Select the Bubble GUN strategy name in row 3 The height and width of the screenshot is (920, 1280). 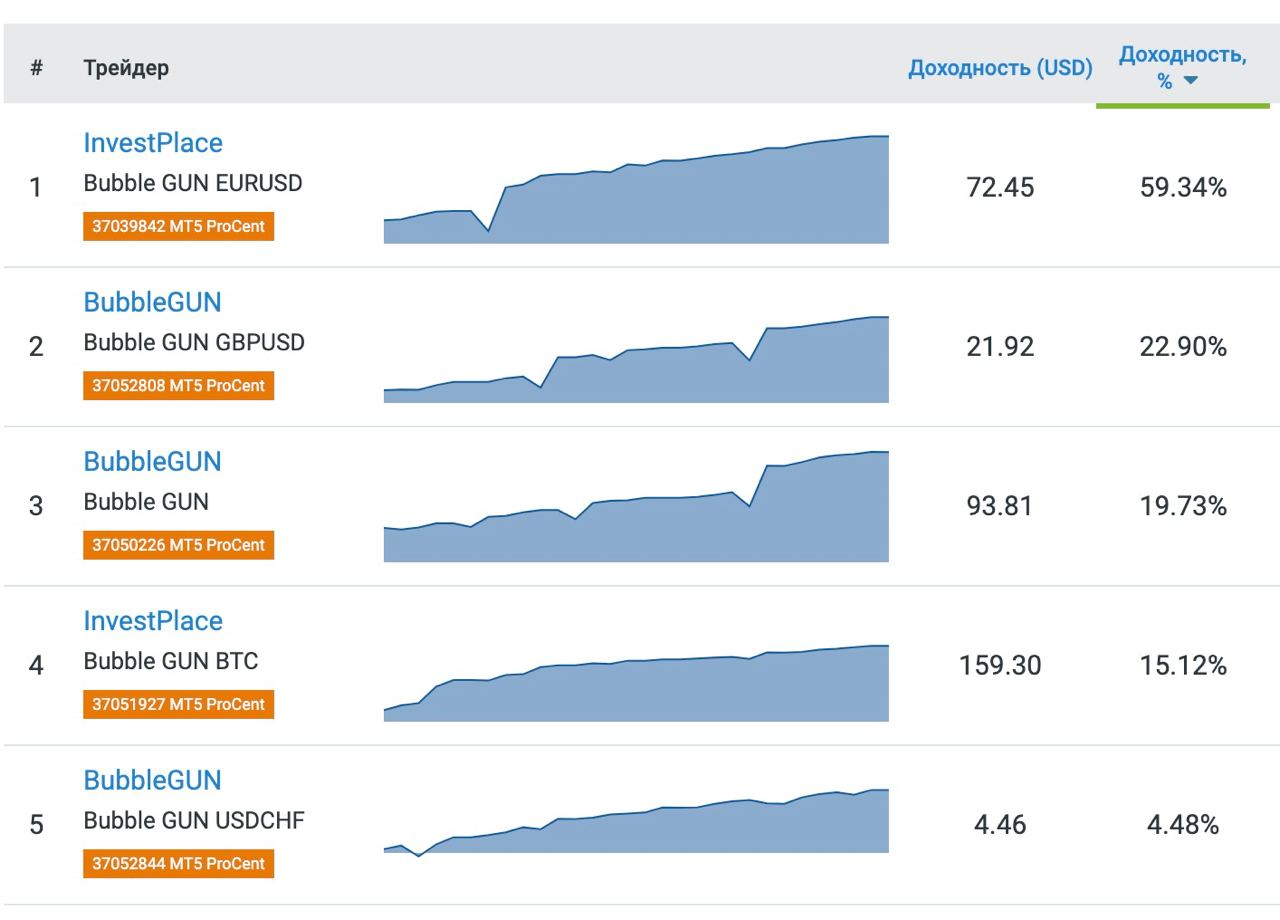[146, 502]
